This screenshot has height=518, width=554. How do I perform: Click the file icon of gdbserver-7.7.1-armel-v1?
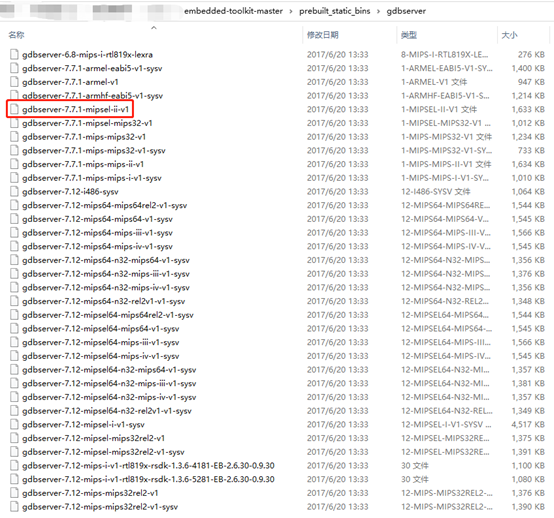[14, 82]
